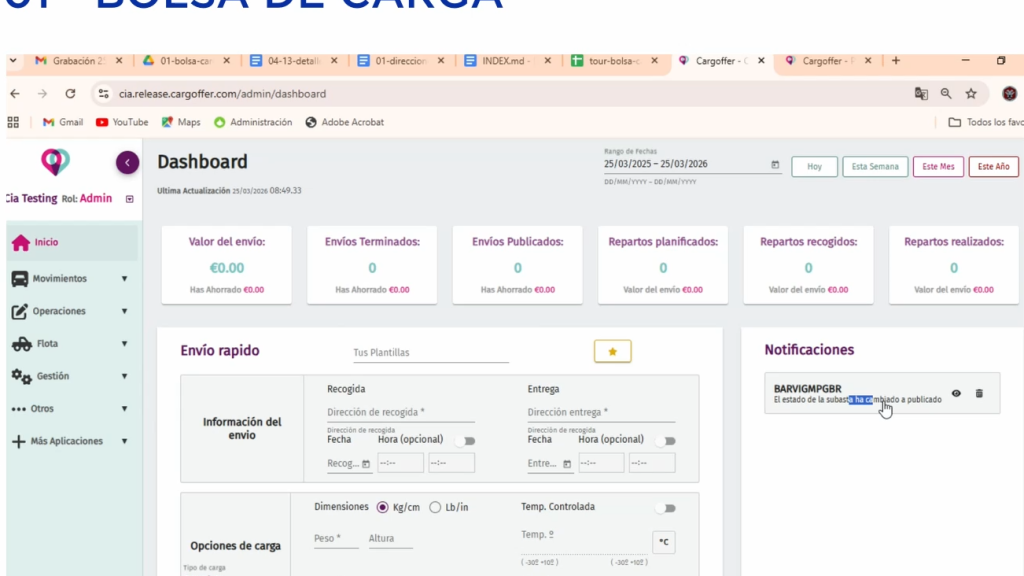View the BARVIGMPGBR notification with eye icon
The image size is (1024, 576).
click(956, 393)
